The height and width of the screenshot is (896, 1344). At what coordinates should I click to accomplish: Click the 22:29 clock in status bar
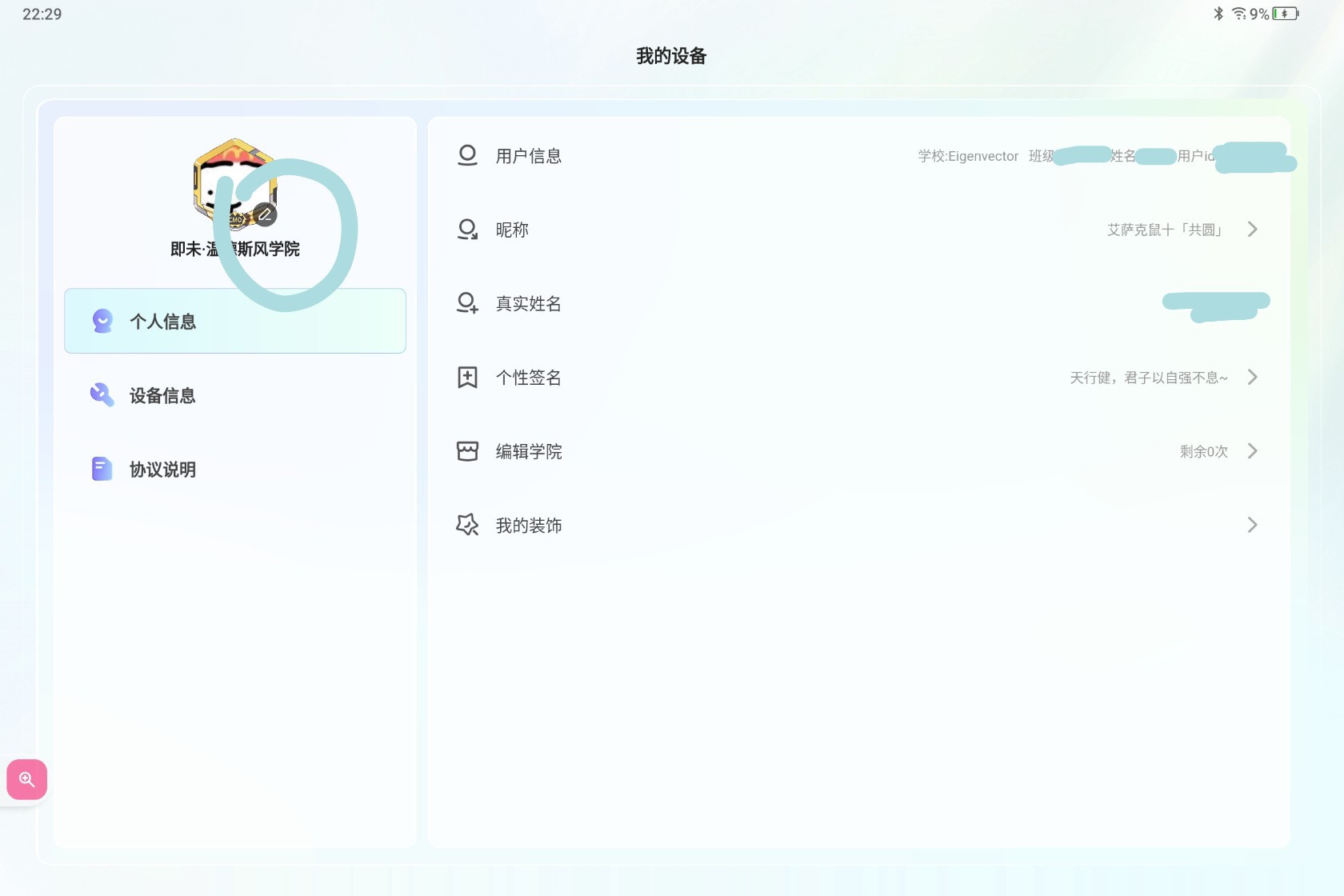[x=42, y=14]
